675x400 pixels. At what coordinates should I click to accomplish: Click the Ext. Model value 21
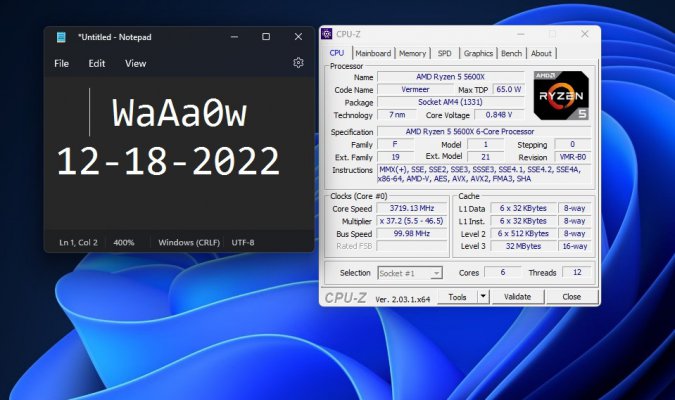(486, 157)
